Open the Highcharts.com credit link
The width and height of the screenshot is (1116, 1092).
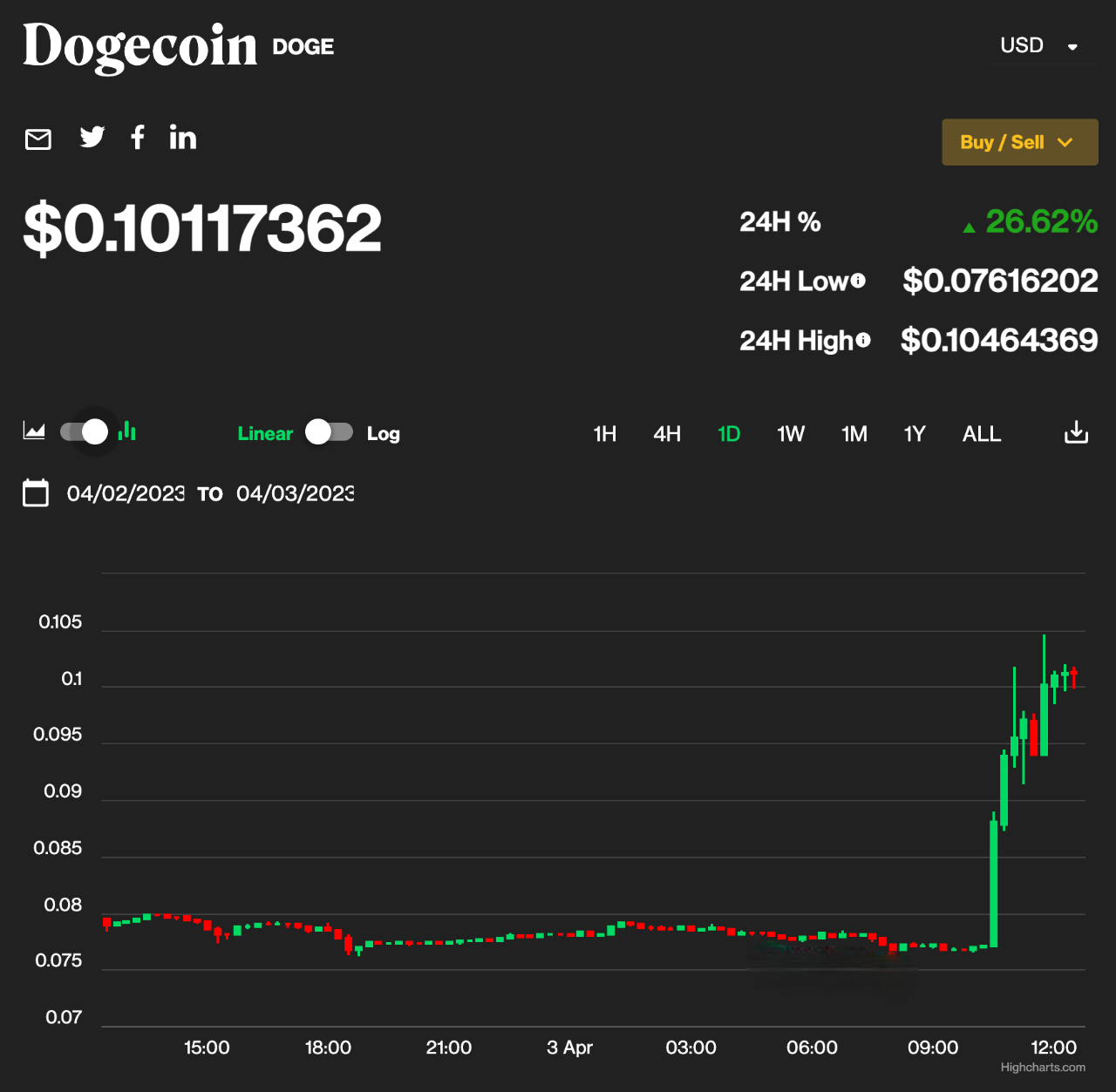[x=1043, y=1067]
